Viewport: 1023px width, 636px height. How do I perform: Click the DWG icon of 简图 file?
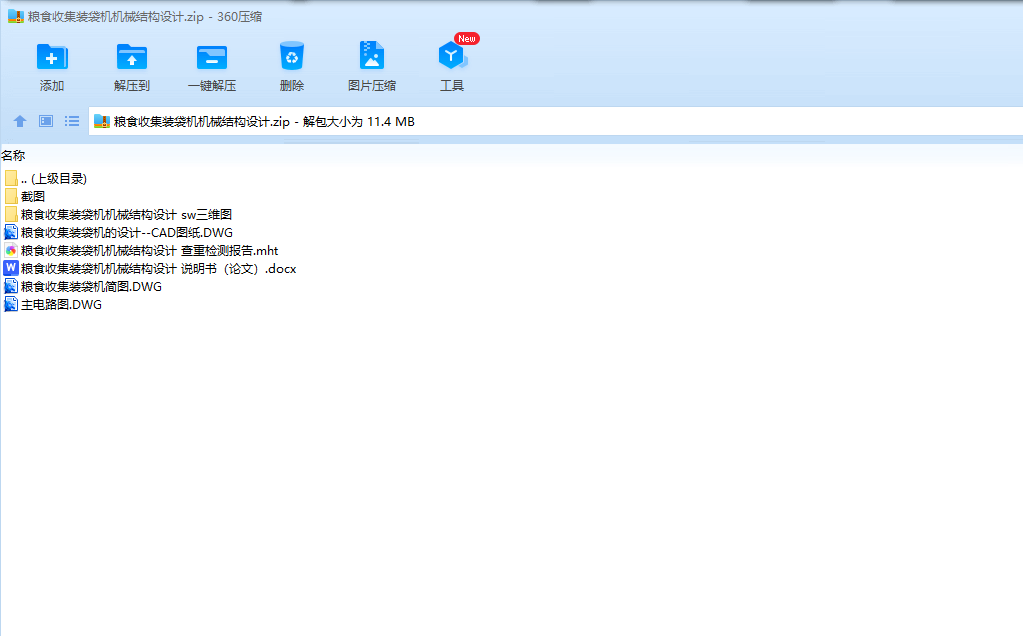tap(10, 286)
